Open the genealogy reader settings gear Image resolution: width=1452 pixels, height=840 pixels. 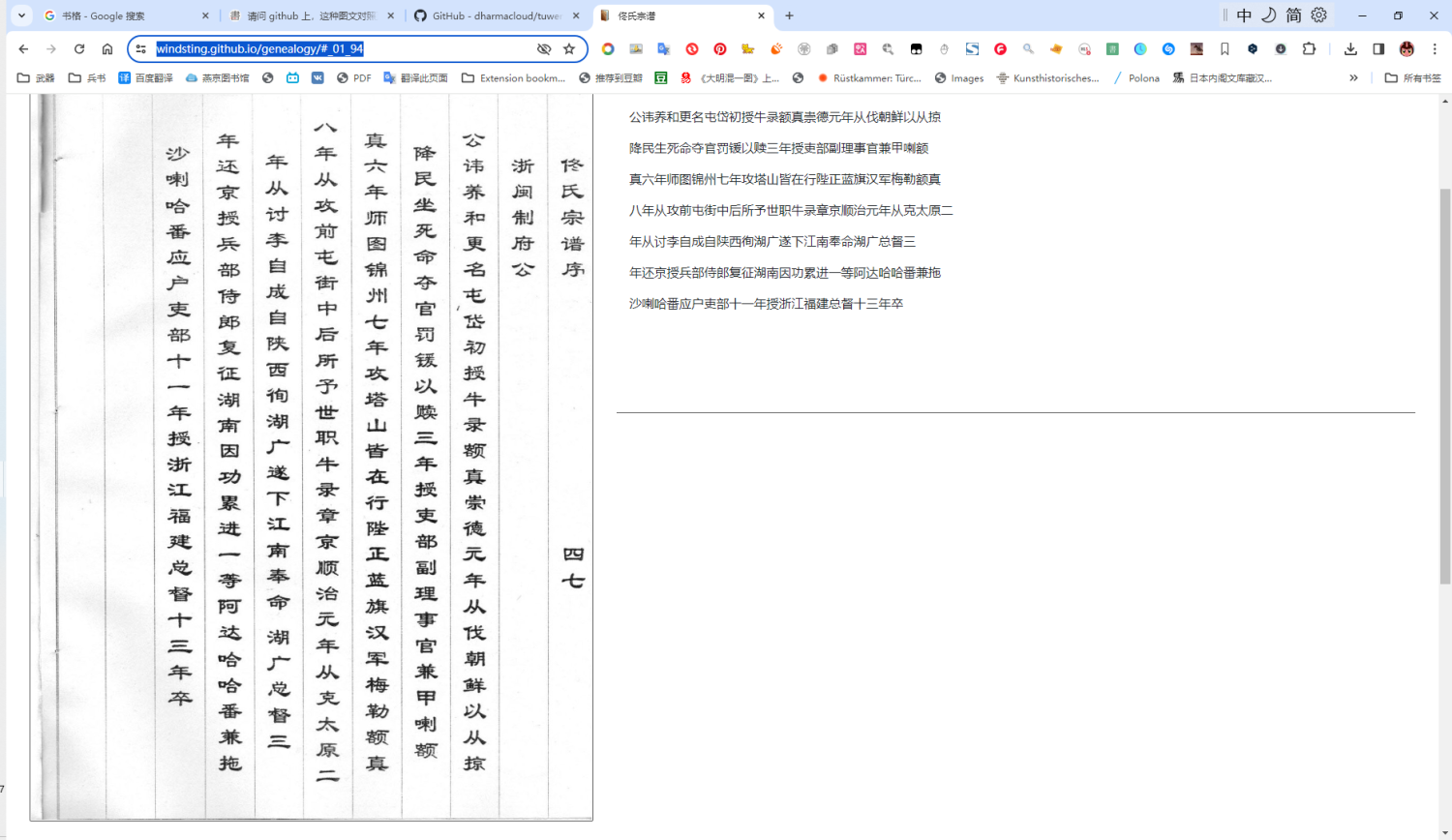pyautogui.click(x=1317, y=15)
